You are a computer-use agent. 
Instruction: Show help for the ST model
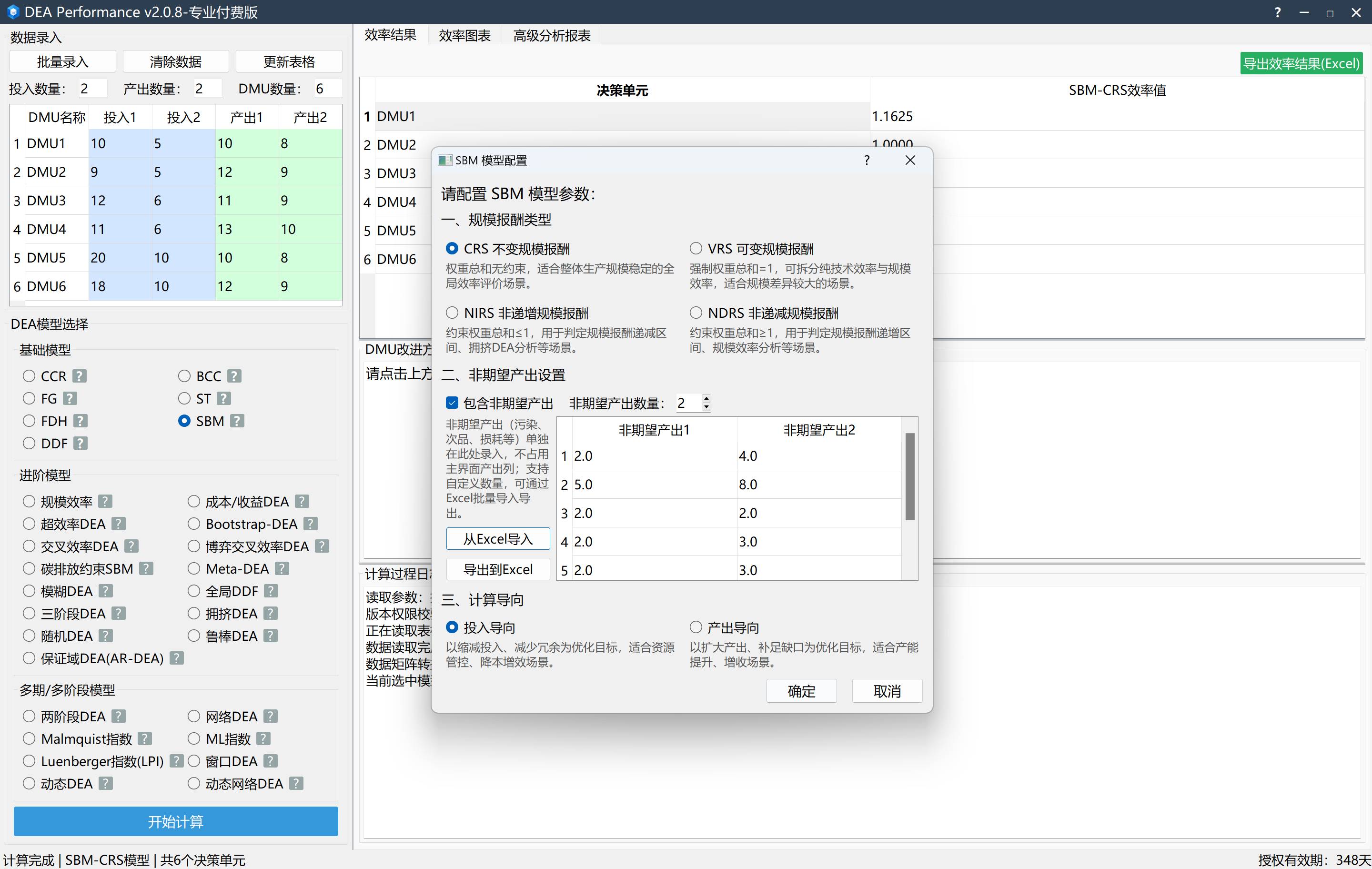coord(224,398)
